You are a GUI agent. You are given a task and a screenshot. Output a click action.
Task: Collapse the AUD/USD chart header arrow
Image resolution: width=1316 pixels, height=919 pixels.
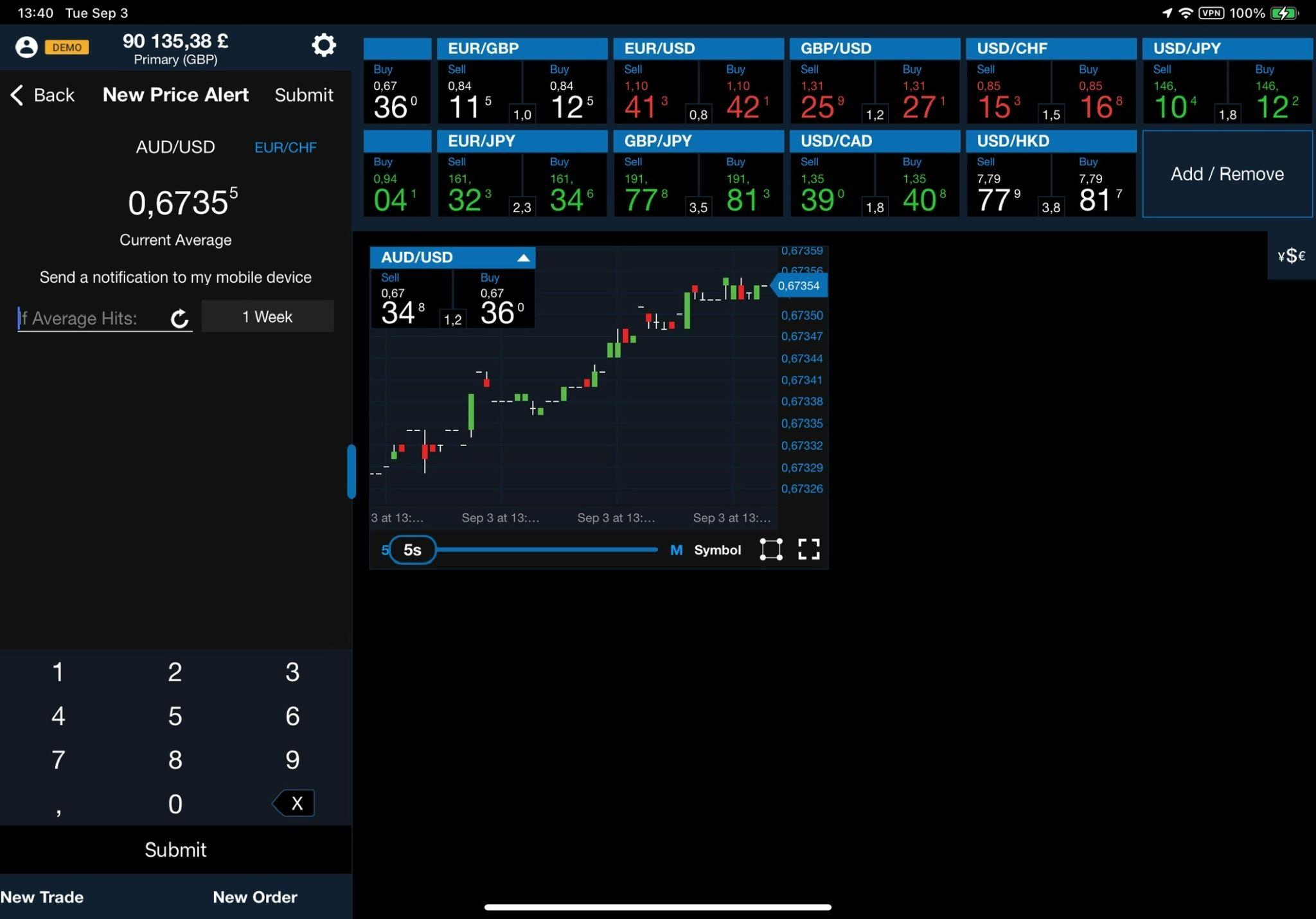[x=523, y=258]
